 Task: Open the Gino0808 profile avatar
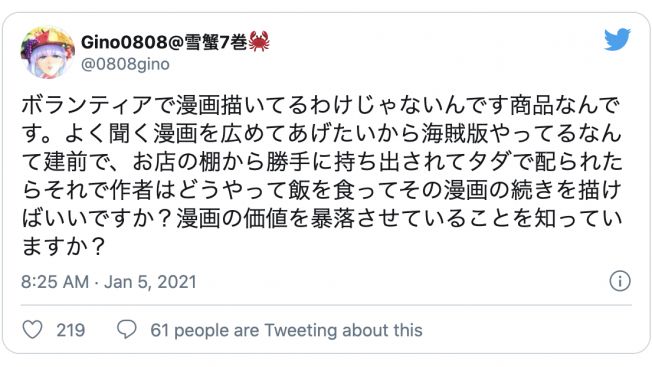(x=48, y=52)
